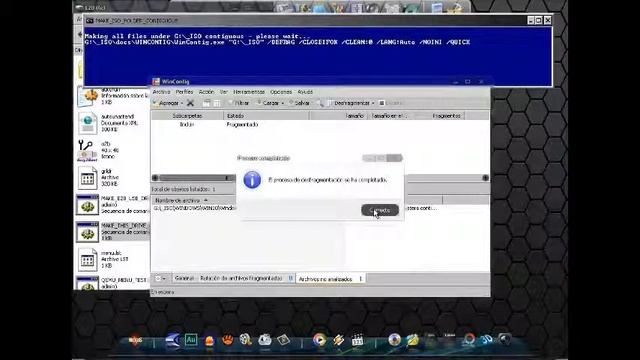Click the Tamaño column header
The width and height of the screenshot is (640, 360).
(338, 116)
